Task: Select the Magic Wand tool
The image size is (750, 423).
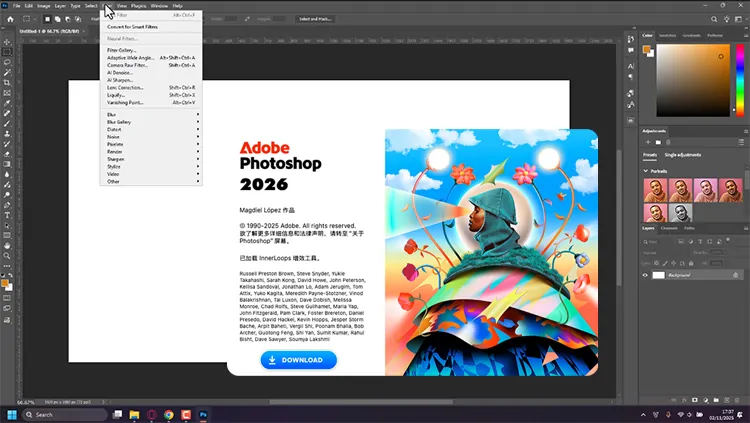Action: tap(7, 72)
